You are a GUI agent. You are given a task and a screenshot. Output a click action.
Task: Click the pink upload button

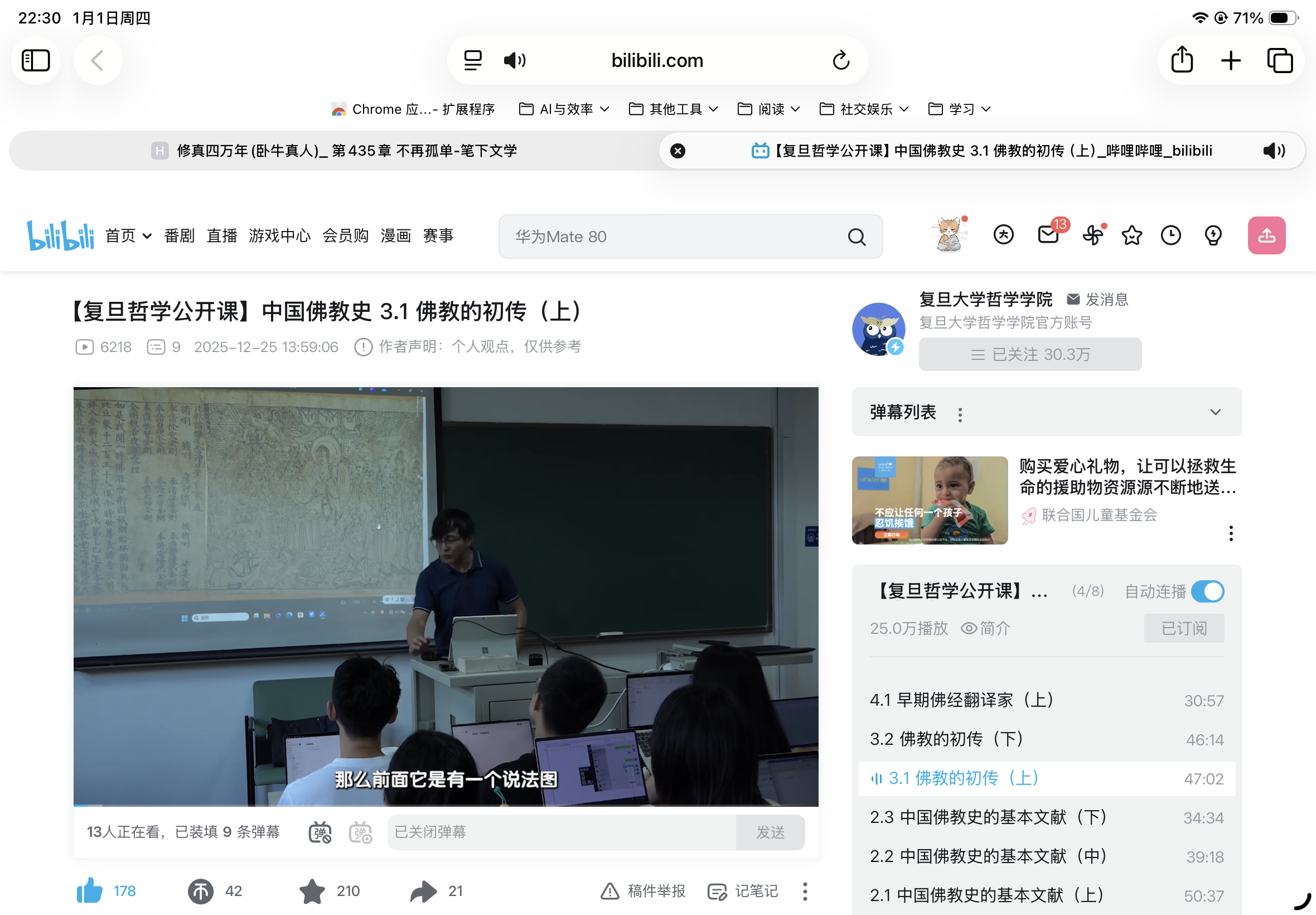click(1266, 235)
